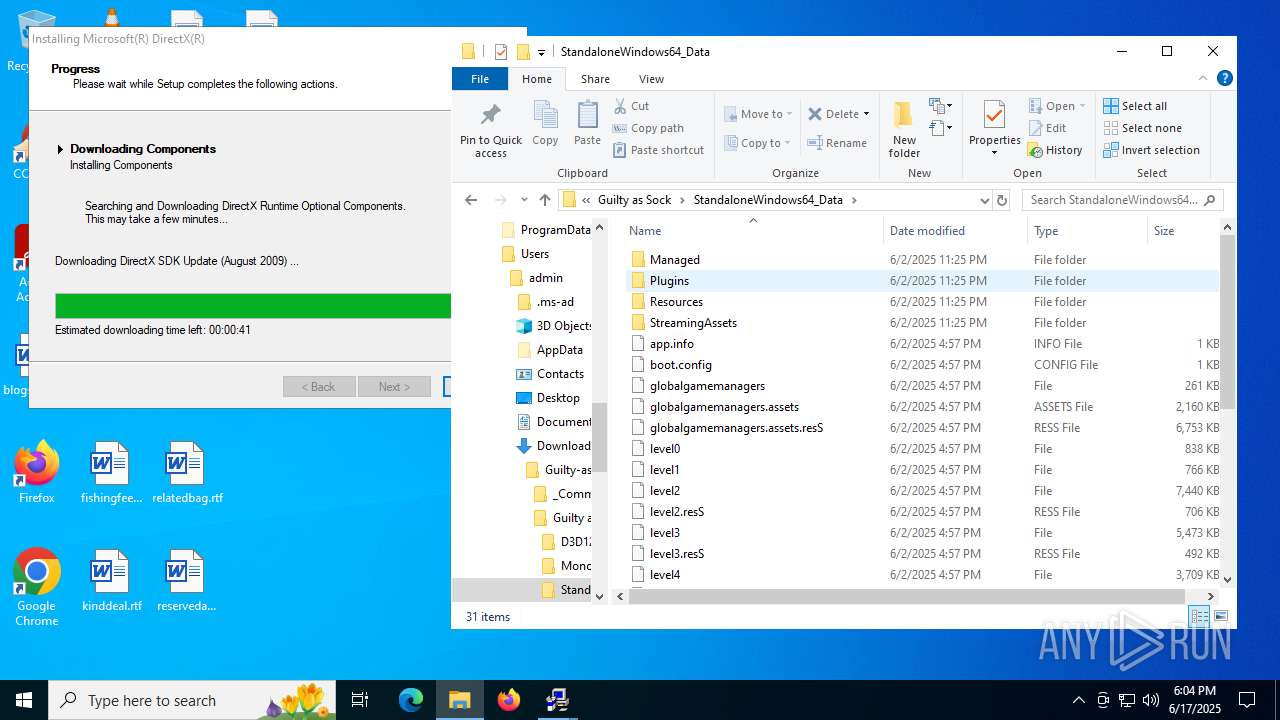Click the Search StandaloneWindows64 field

tap(1122, 200)
